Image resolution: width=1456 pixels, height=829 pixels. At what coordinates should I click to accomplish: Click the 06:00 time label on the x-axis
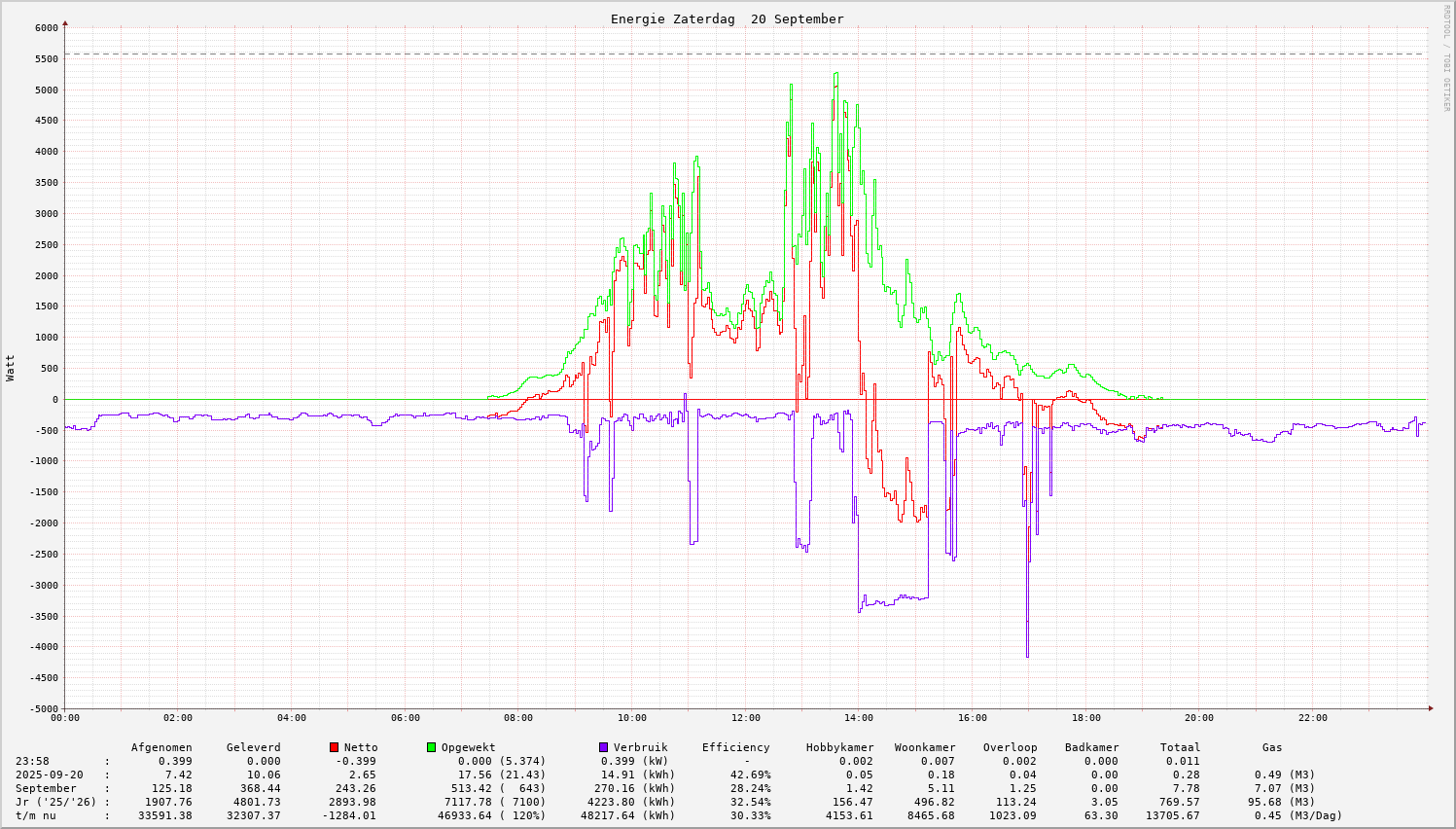405,718
